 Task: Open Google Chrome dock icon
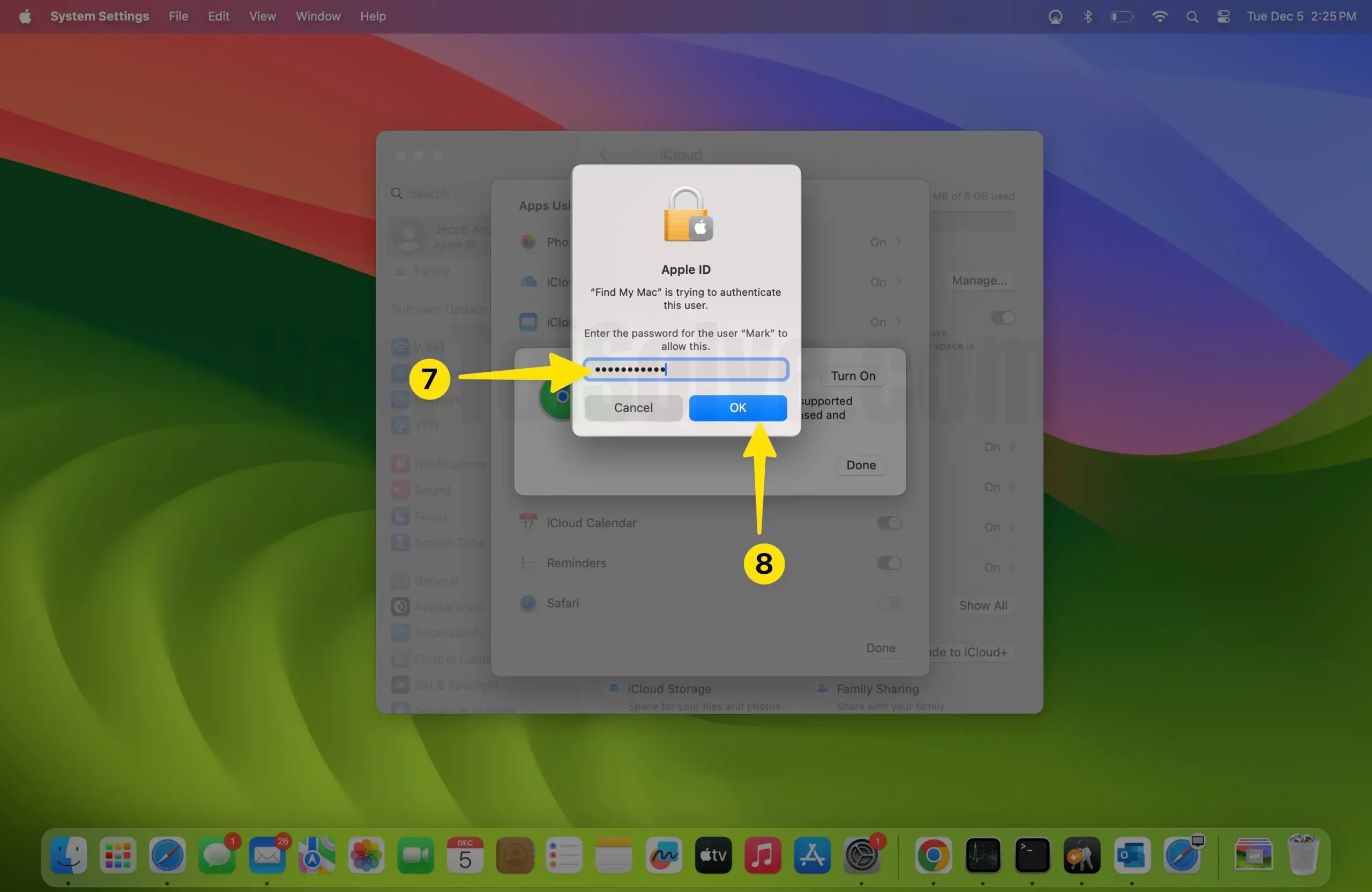tap(933, 855)
